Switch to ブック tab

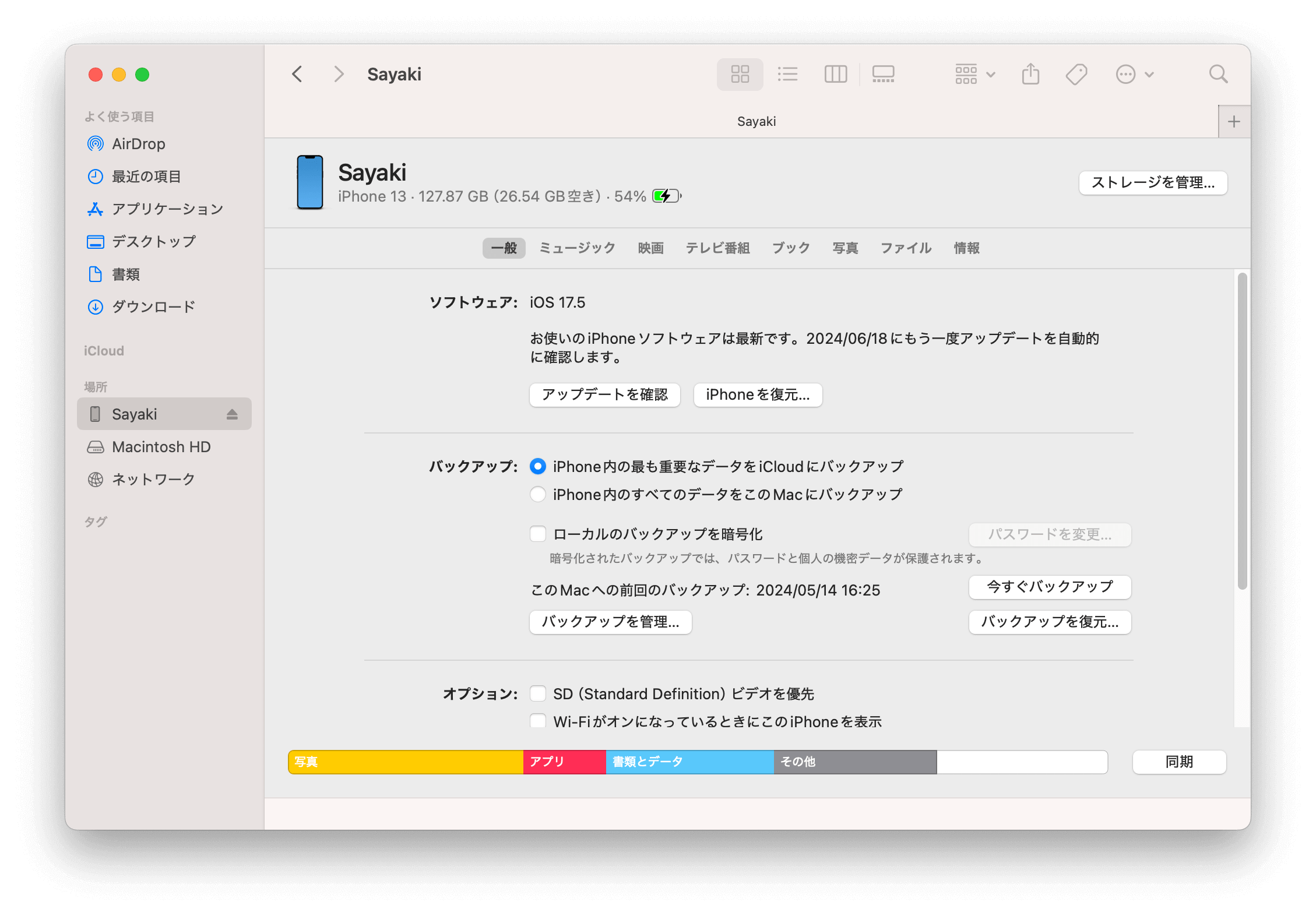[x=791, y=248]
